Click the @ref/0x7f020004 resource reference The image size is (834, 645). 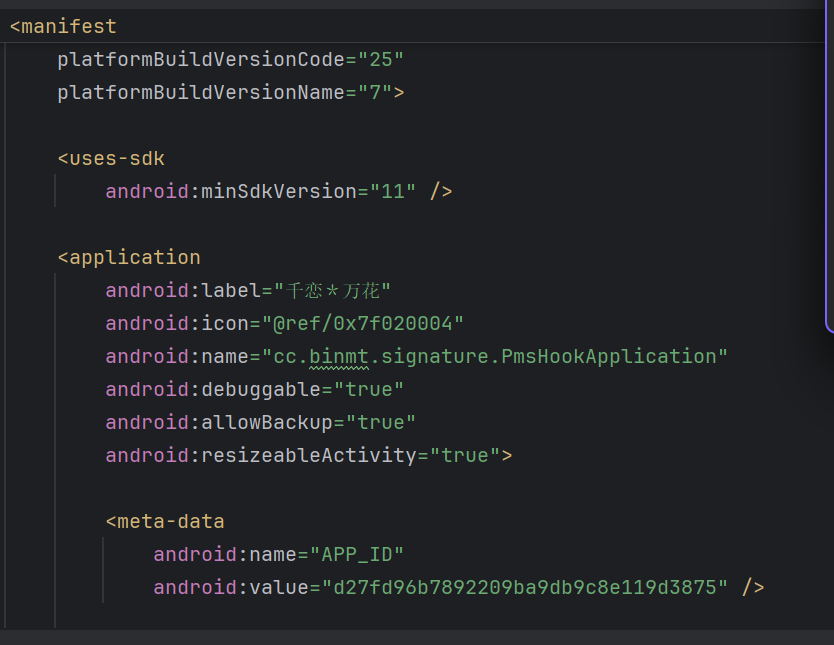pos(362,324)
